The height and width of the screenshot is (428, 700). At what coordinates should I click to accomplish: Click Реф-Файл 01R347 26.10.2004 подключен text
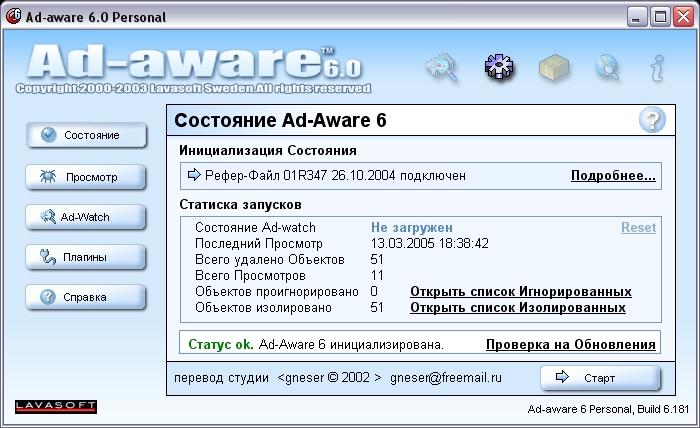[x=335, y=175]
